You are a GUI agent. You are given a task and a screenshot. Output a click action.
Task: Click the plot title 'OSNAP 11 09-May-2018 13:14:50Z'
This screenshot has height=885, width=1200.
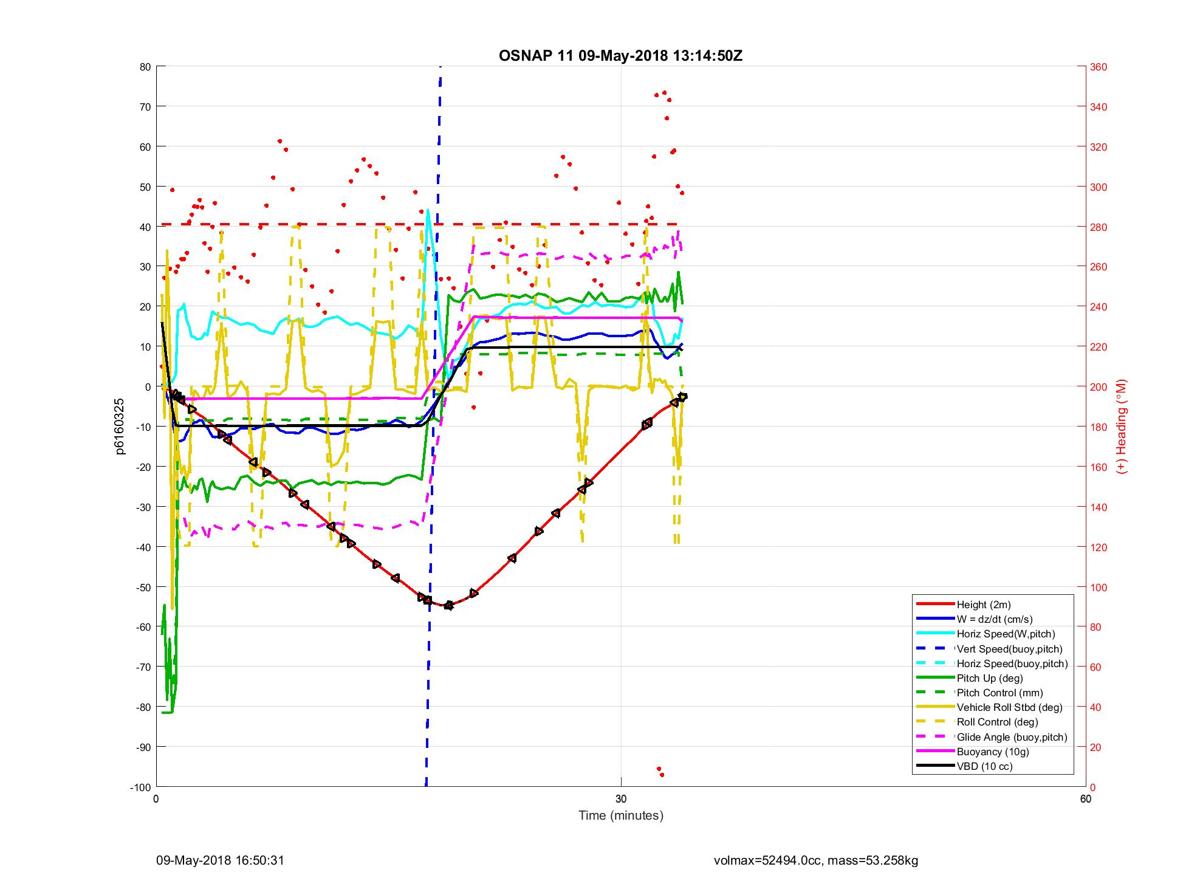tap(620, 55)
